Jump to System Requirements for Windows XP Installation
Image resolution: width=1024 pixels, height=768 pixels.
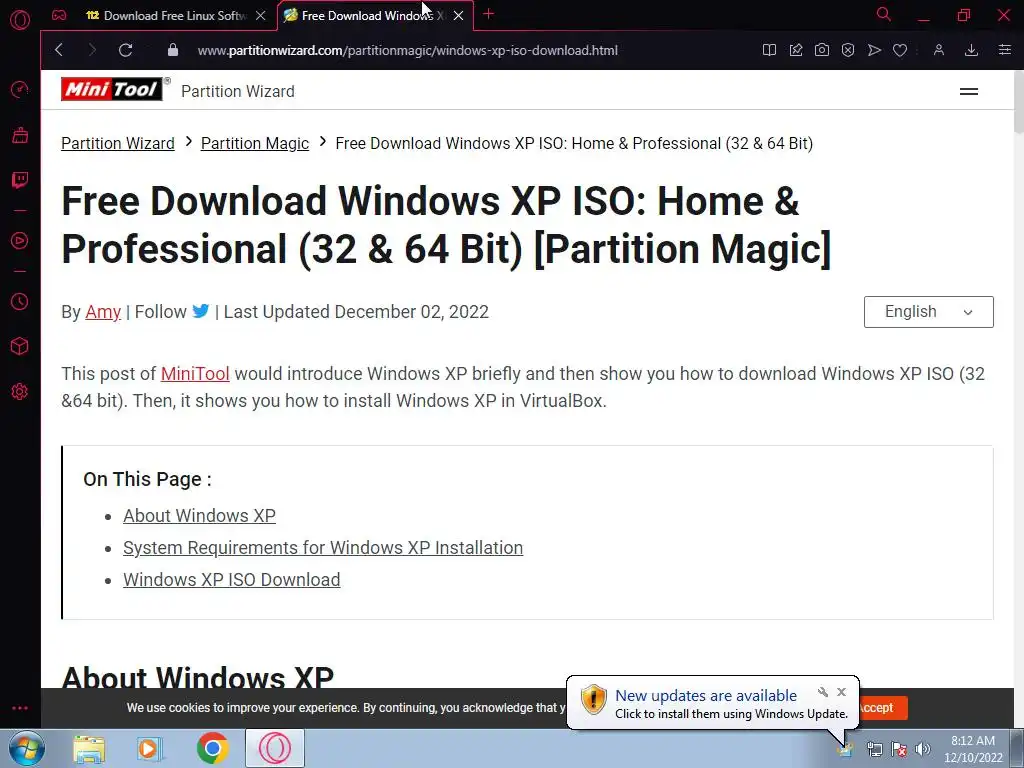pyautogui.click(x=323, y=547)
